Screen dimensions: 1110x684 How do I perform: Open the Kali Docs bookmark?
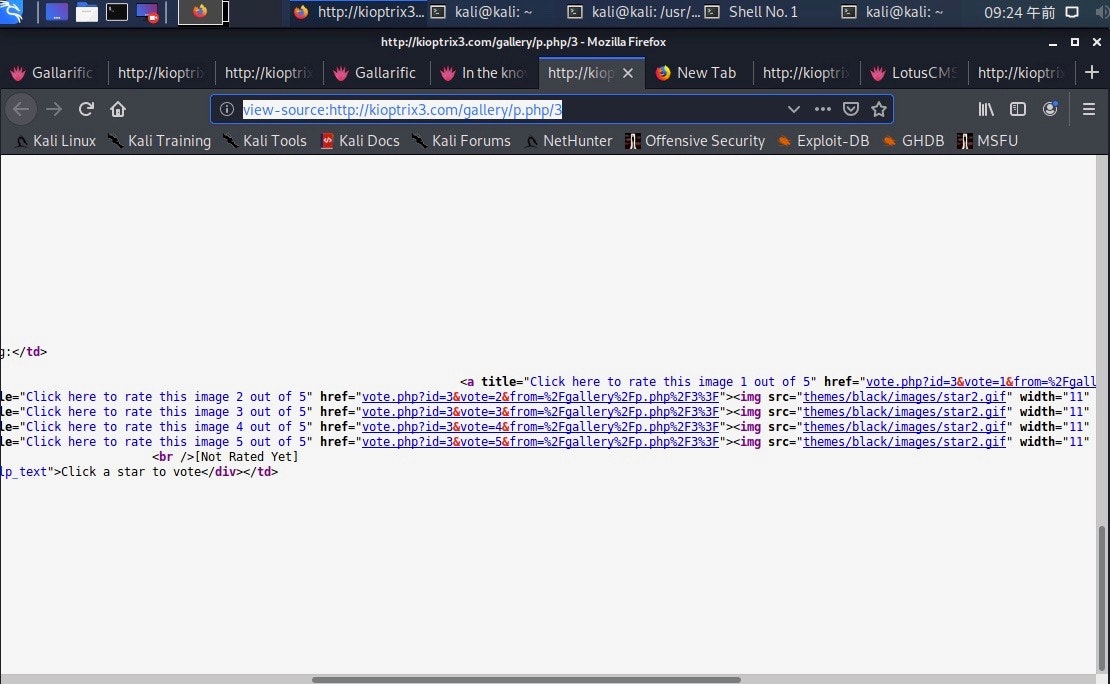(360, 141)
